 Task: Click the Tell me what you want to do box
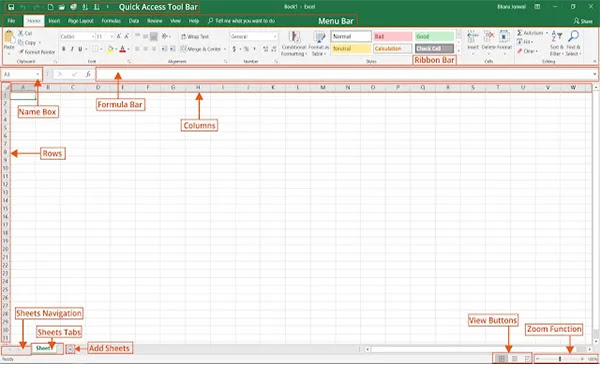click(241, 21)
